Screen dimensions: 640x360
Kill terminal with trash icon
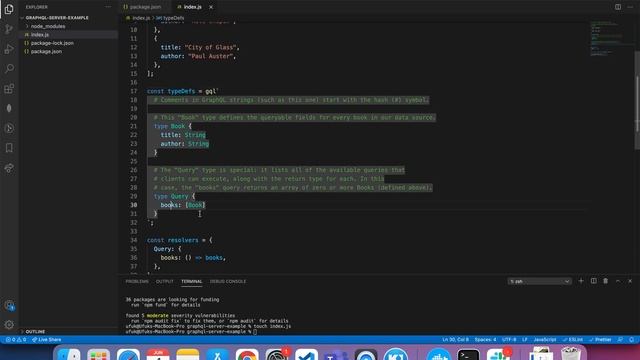[x=606, y=281]
